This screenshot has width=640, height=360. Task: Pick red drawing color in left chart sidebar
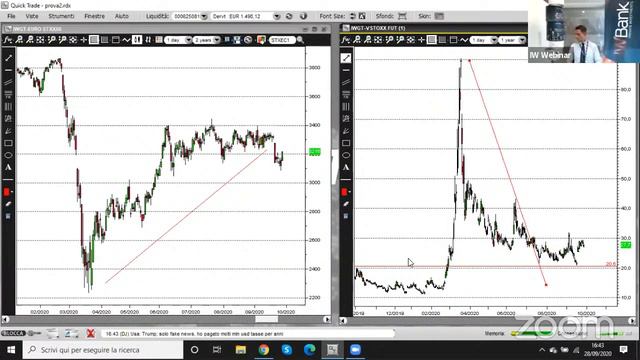click(7, 191)
